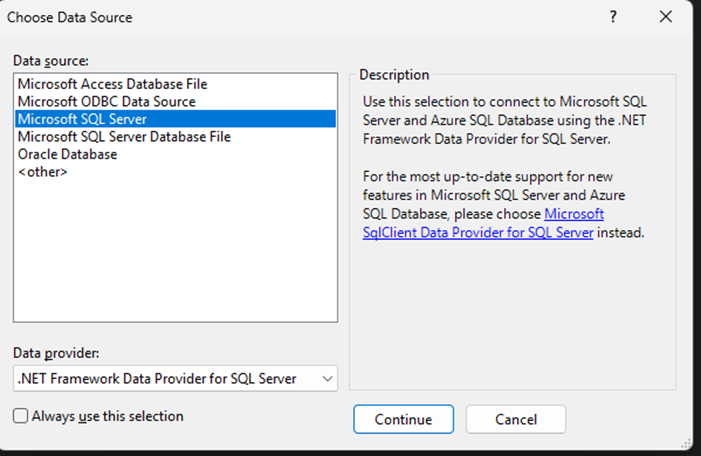Viewport: 701px width, 456px height.
Task: Click the Help question mark button
Action: pos(613,17)
